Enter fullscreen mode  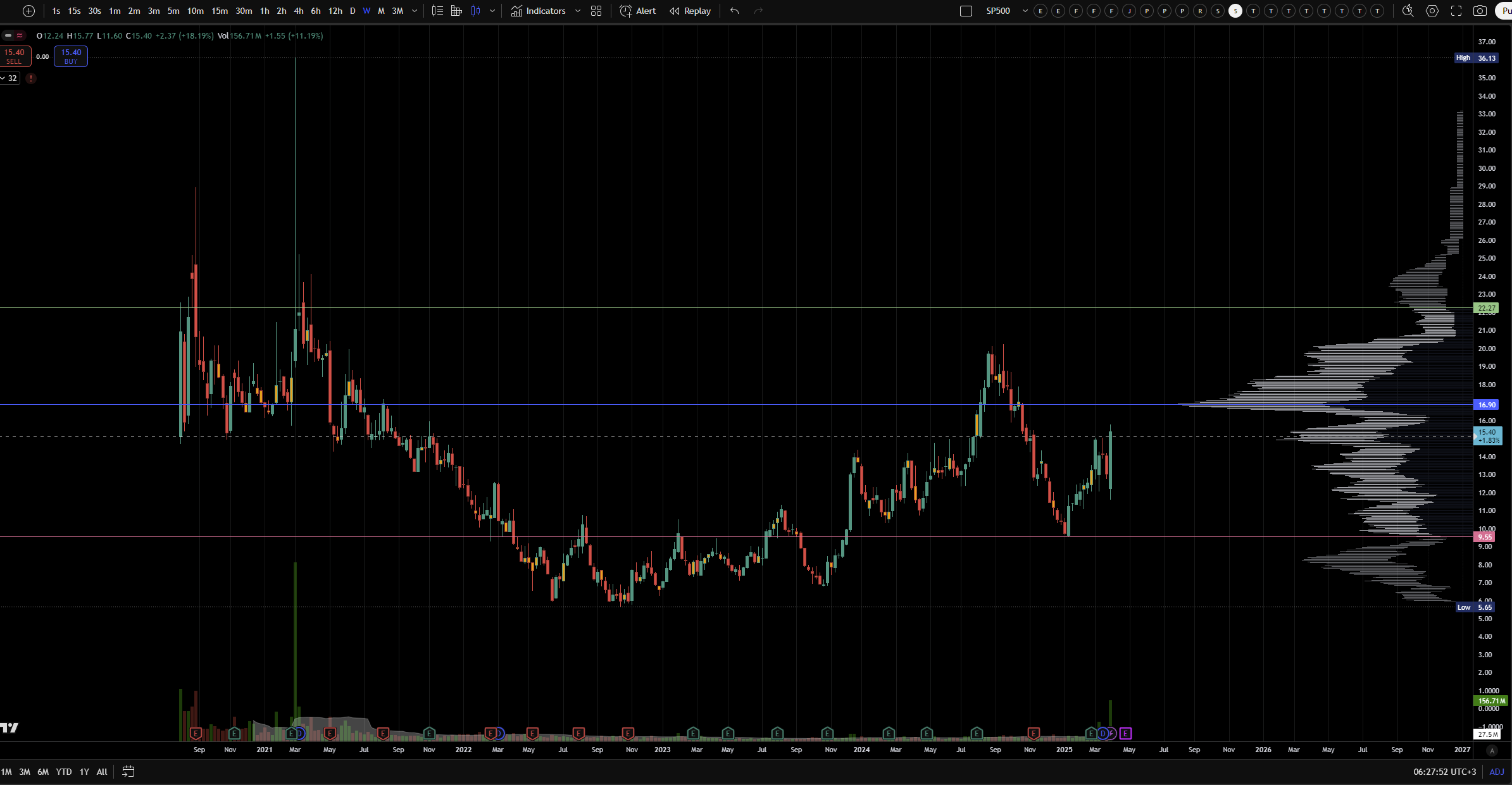[x=1456, y=11]
